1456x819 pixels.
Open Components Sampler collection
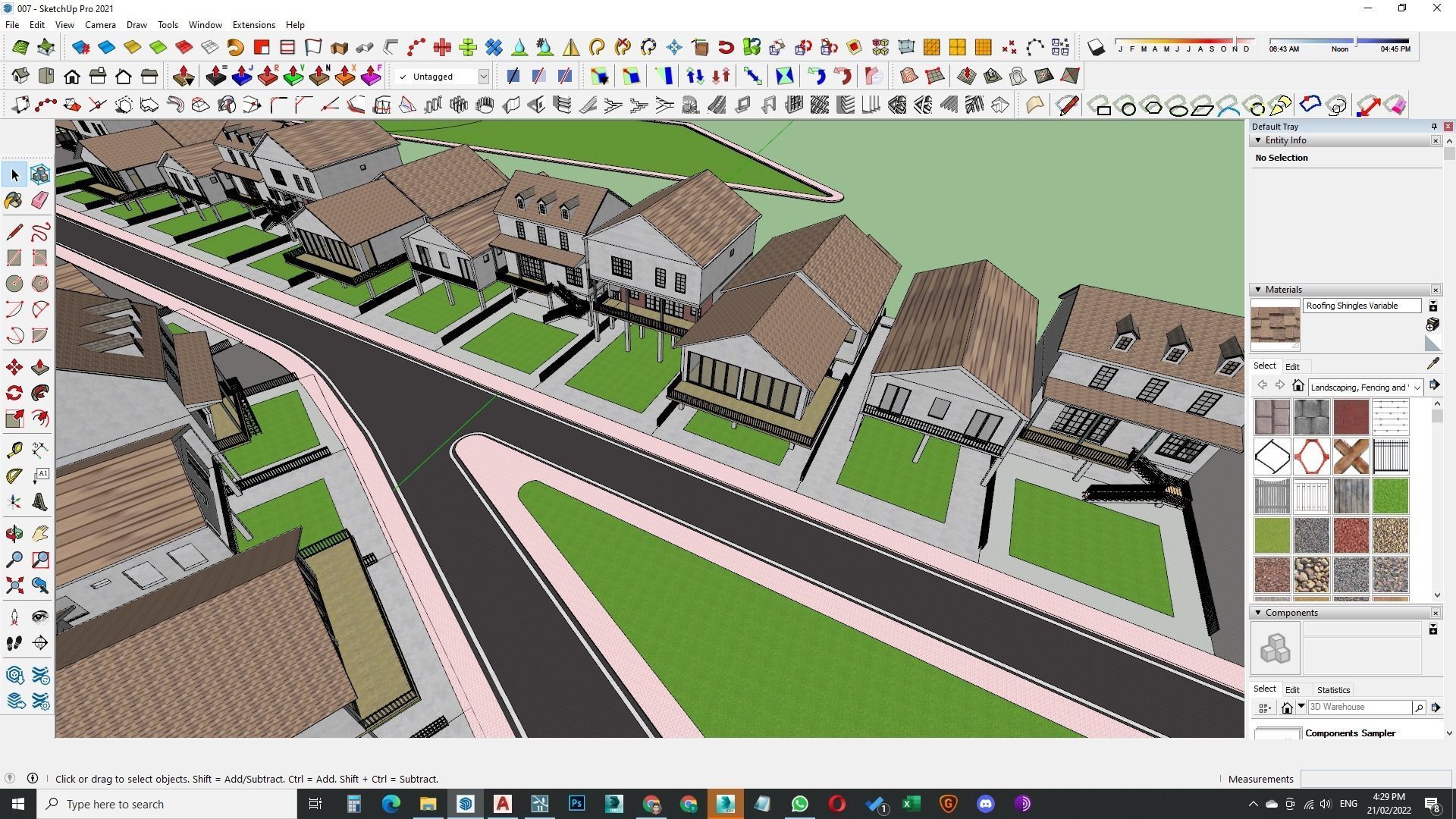(1350, 733)
